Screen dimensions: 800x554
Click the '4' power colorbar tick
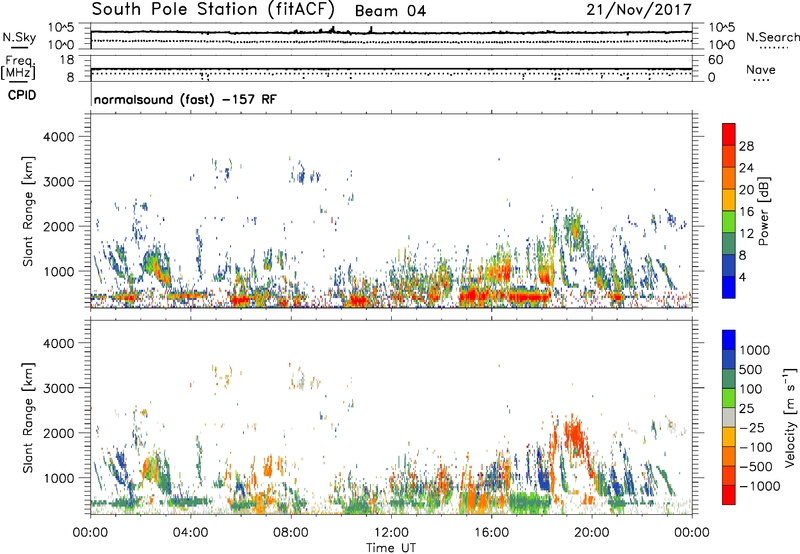pyautogui.click(x=742, y=277)
